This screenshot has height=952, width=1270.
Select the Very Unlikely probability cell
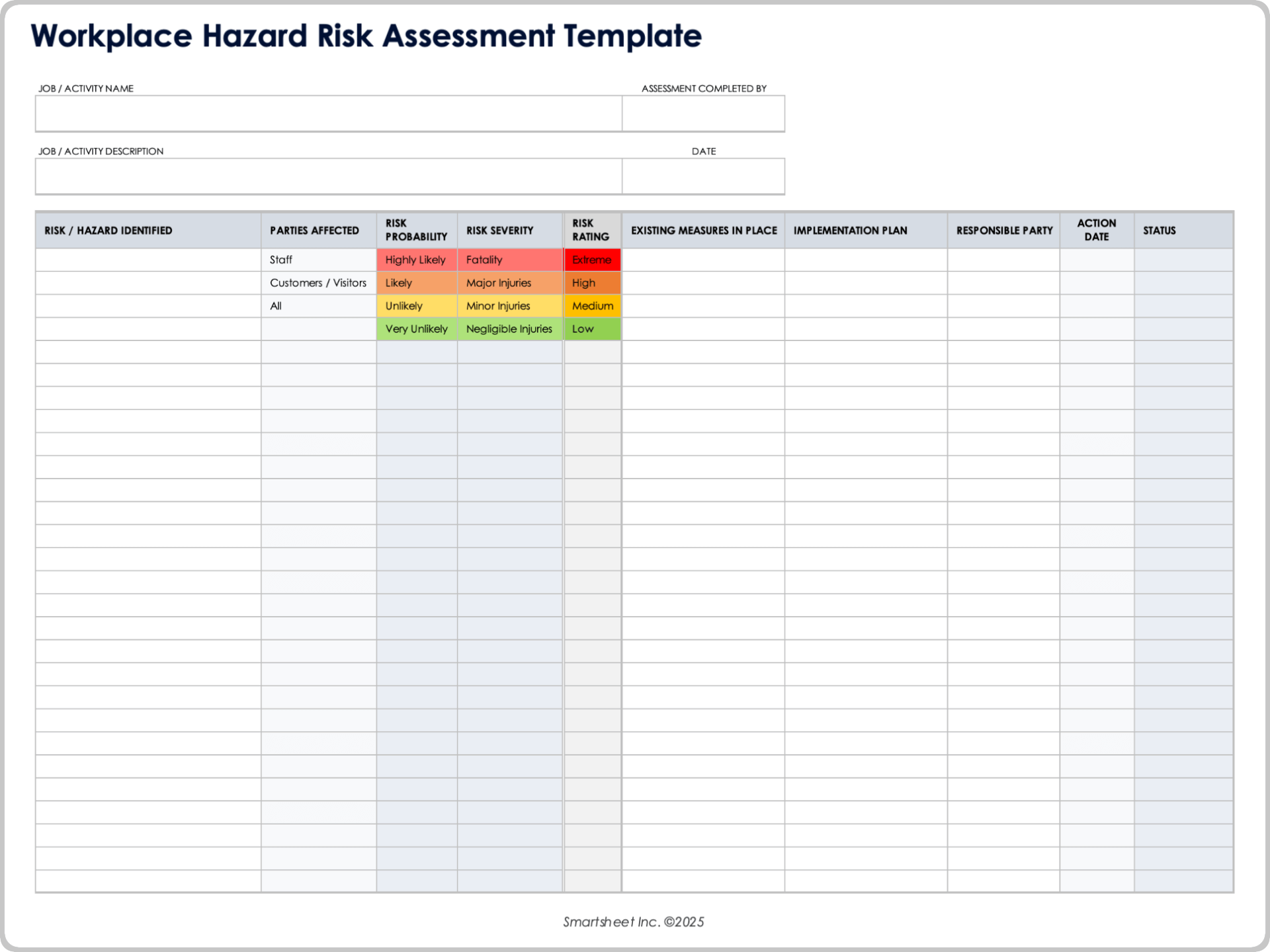[416, 329]
